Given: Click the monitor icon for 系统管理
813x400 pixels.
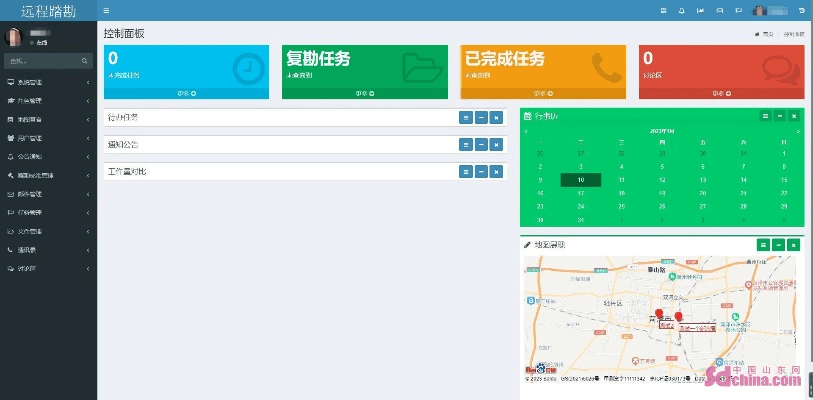Looking at the screenshot, I should coord(10,82).
